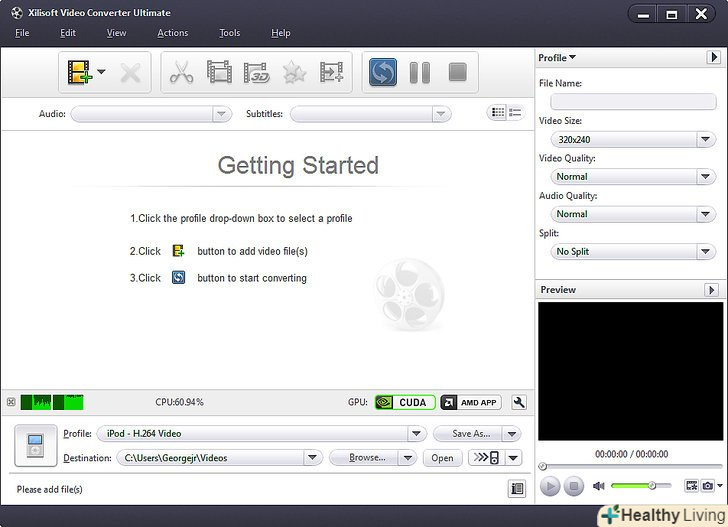Switch to thumbnail list view
The width and height of the screenshot is (728, 527).
pyautogui.click(x=497, y=113)
